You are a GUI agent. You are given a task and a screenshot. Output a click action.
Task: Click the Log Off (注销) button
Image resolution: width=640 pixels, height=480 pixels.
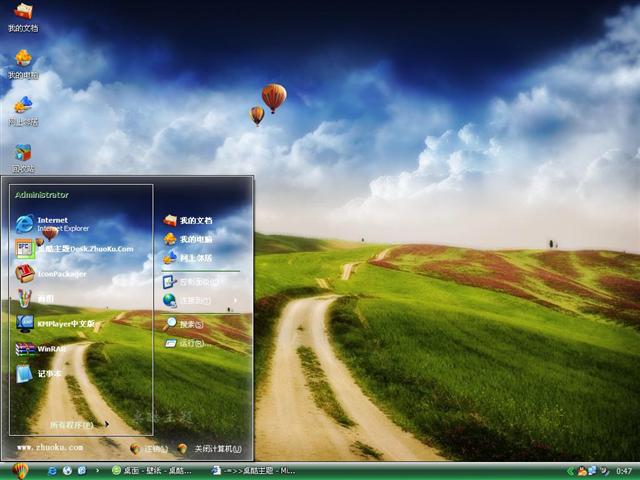[x=149, y=449]
